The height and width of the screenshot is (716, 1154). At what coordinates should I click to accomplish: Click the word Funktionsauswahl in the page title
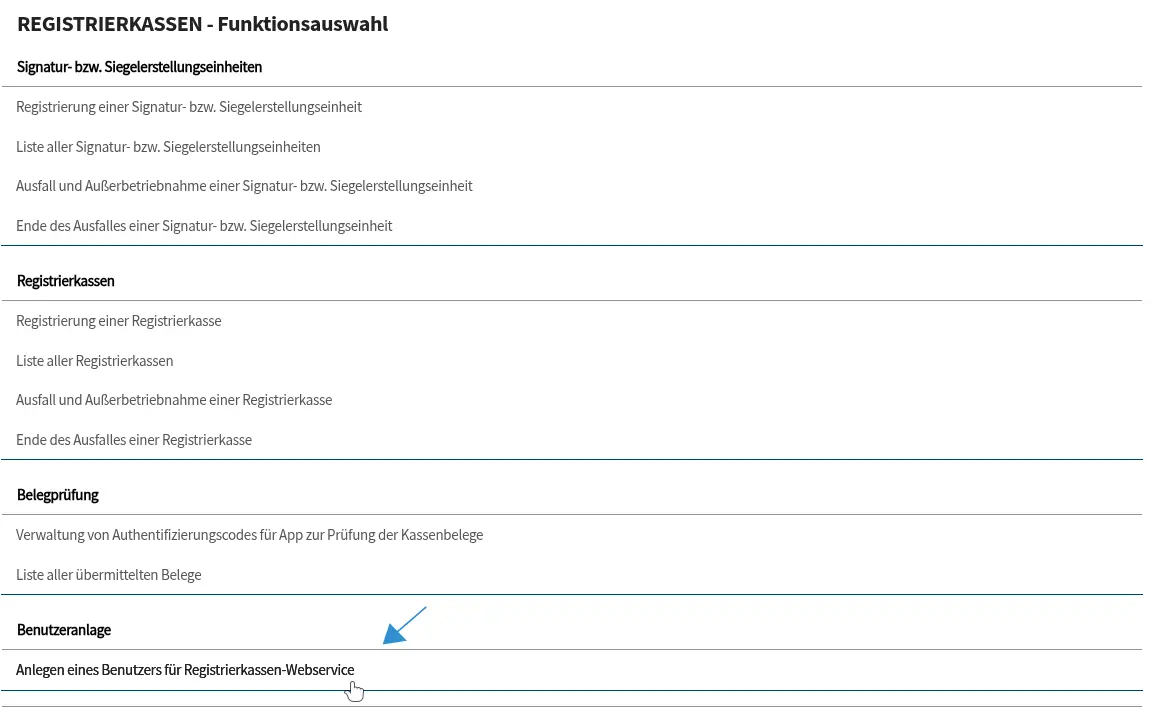303,24
